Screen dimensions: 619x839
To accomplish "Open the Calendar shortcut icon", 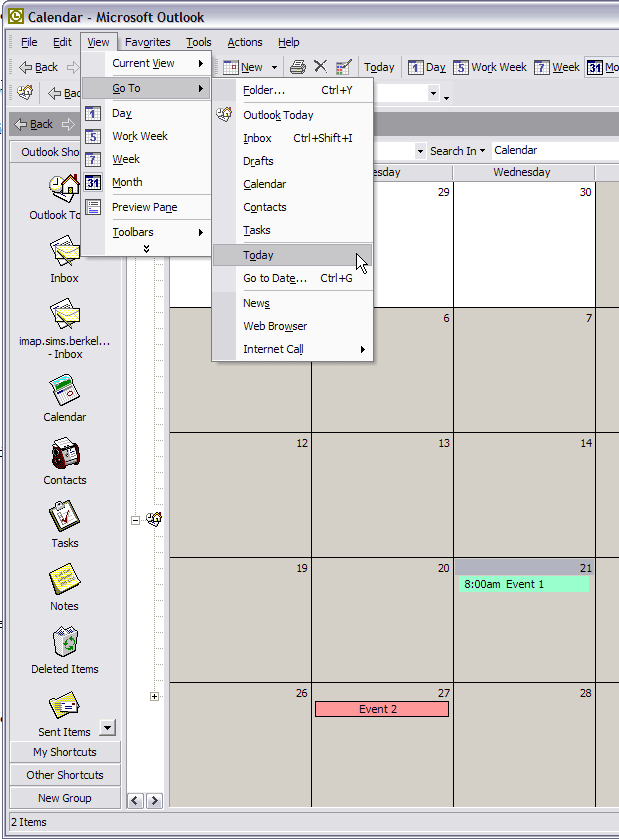I will [64, 390].
